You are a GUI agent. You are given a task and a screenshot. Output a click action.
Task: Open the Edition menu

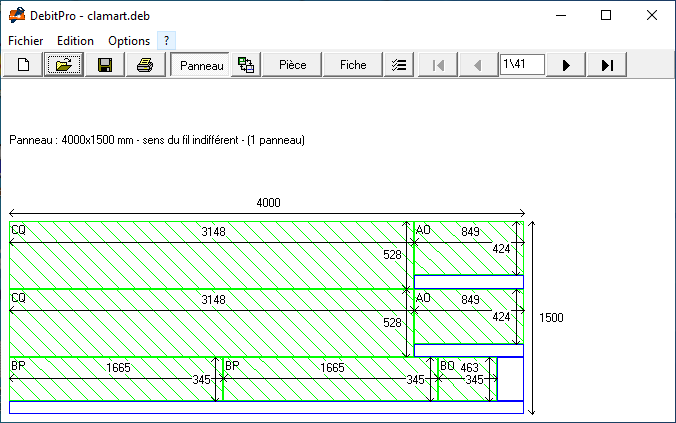click(x=75, y=41)
